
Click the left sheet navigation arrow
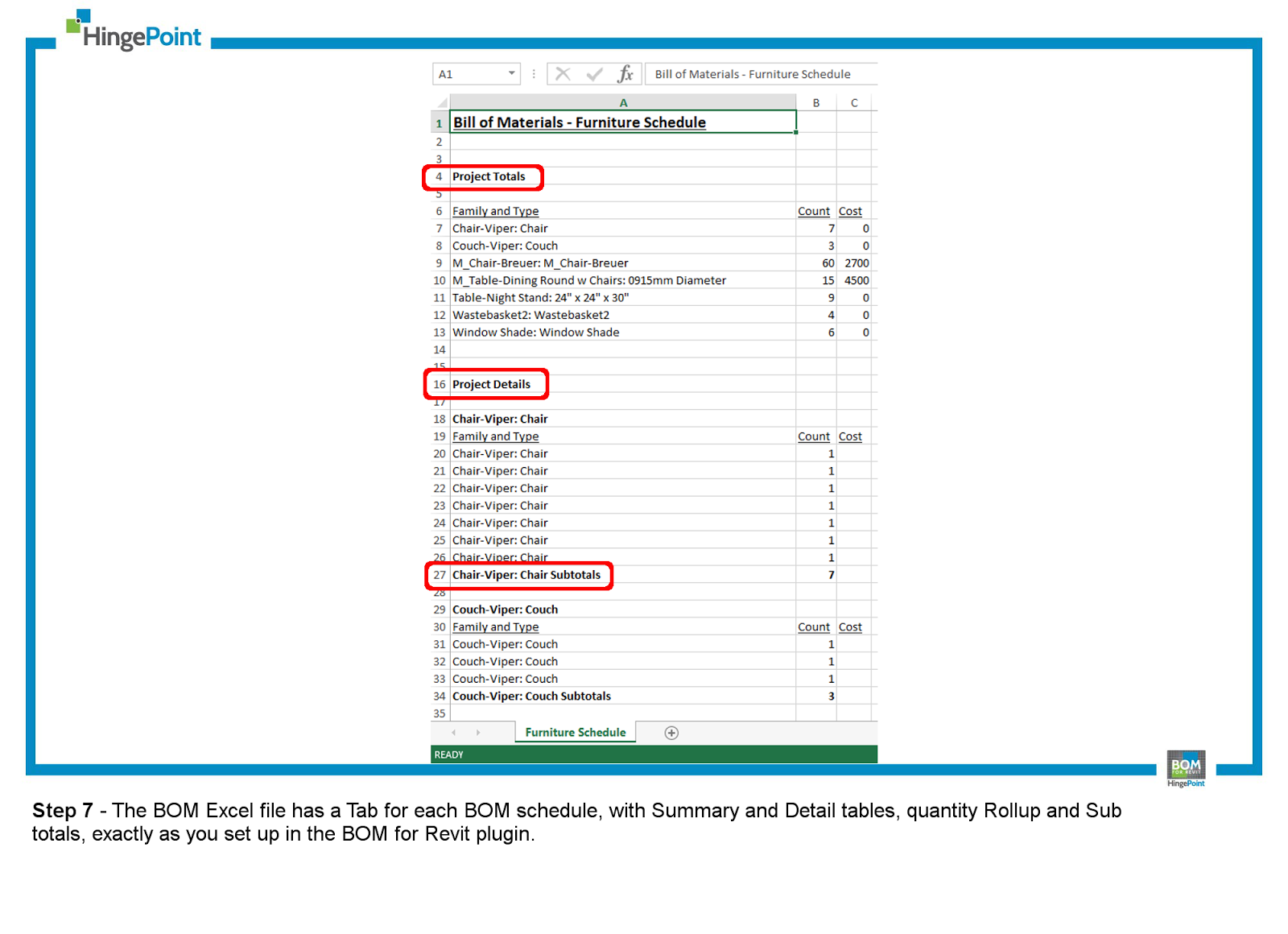pos(454,732)
